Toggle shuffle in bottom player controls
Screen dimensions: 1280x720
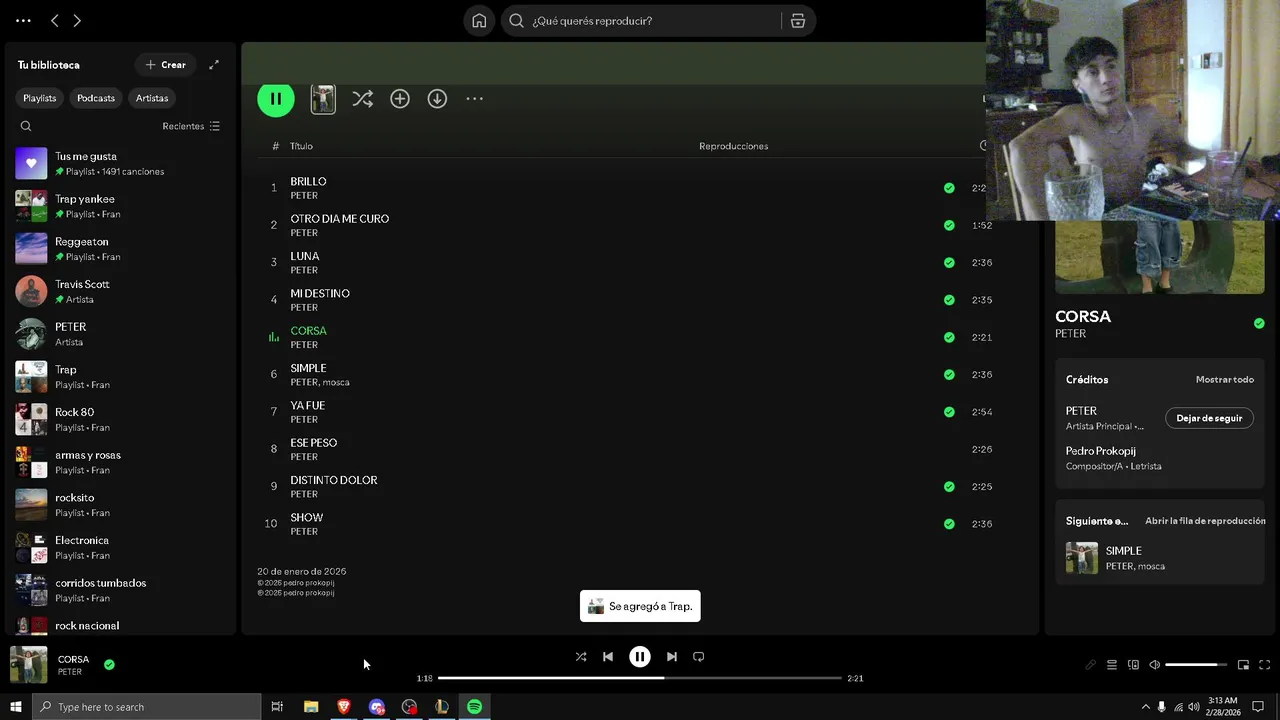(x=581, y=657)
